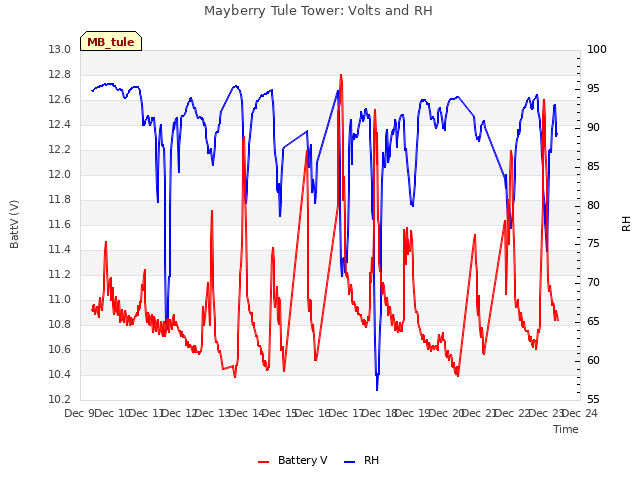Screen dimensions: 640x480
Task: Click the 10.8 left axis tick label
Action: tap(60, 324)
